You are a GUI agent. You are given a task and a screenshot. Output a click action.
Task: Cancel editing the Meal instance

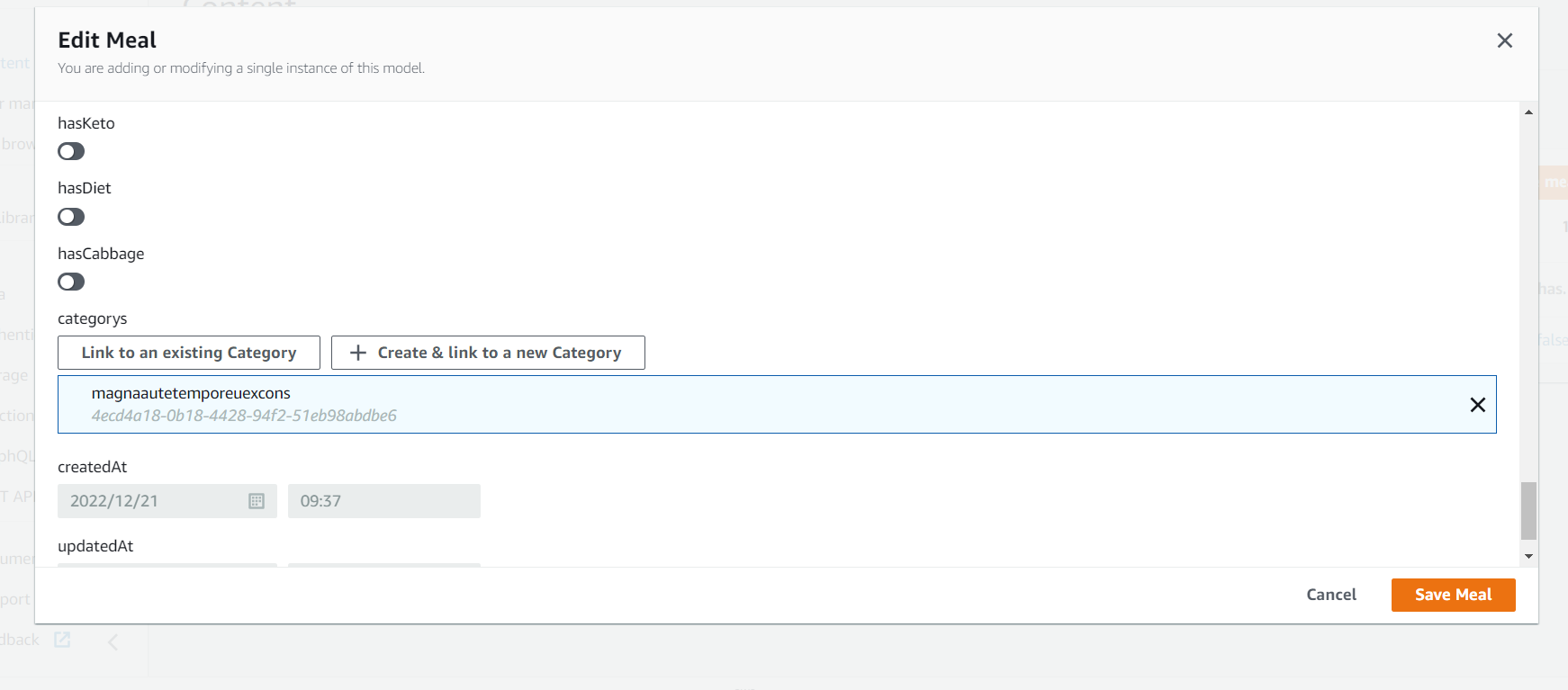click(x=1331, y=595)
